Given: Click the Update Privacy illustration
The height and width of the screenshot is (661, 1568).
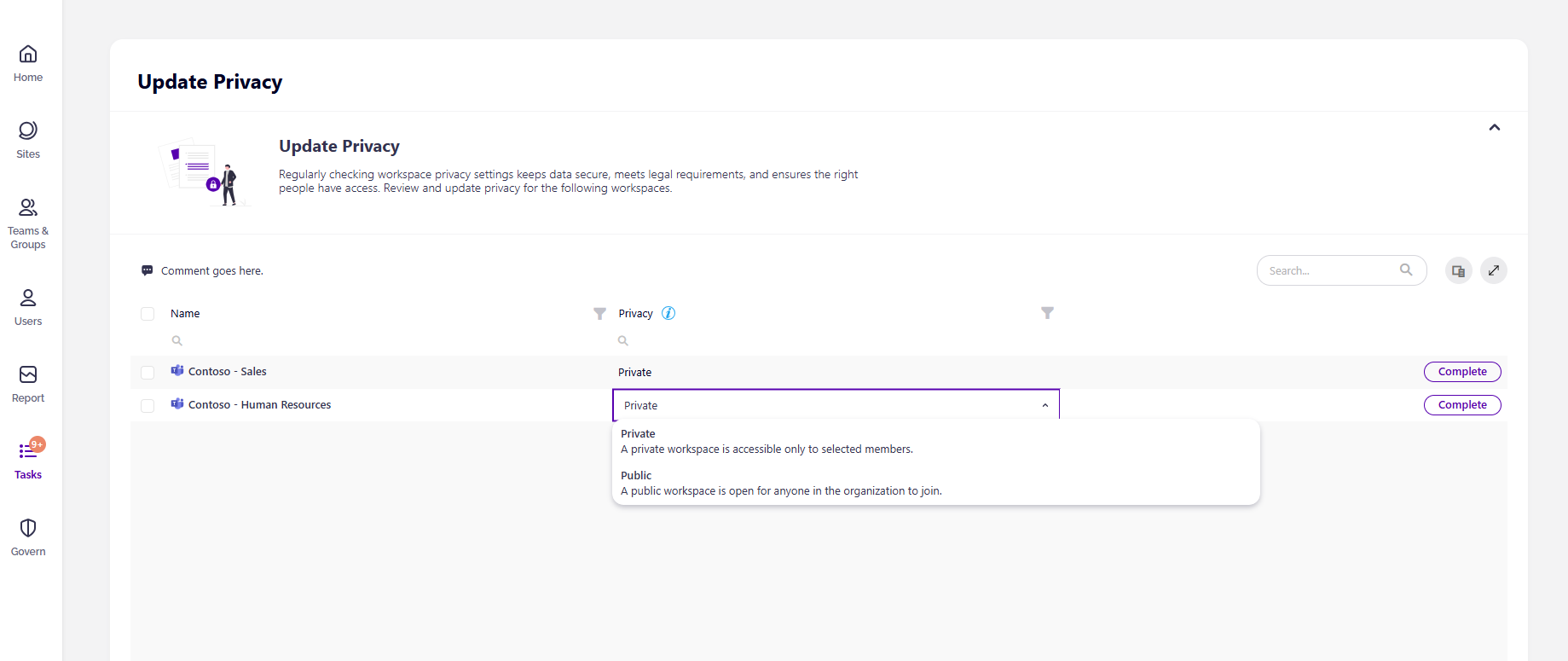Looking at the screenshot, I should 205,173.
